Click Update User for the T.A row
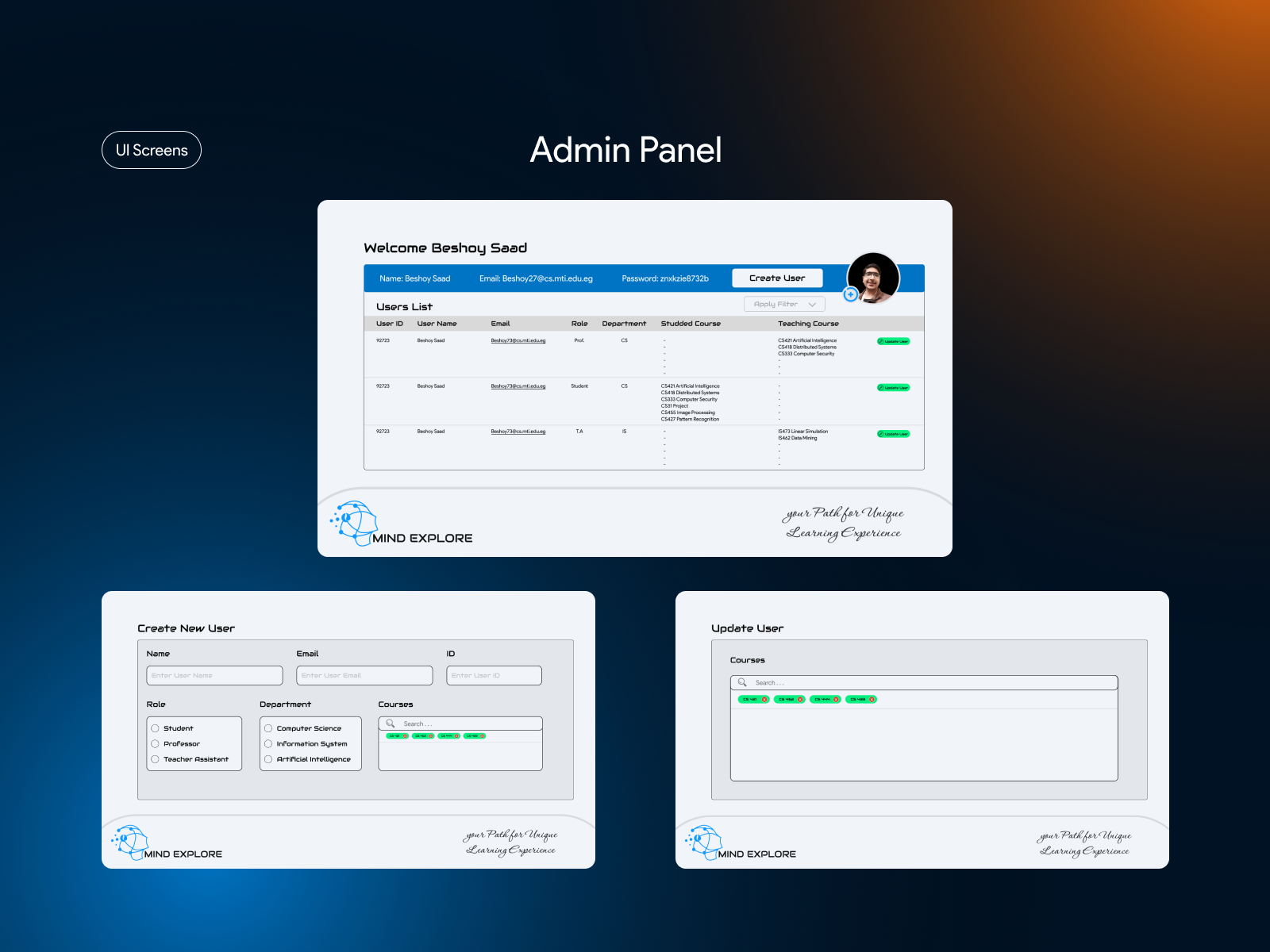This screenshot has width=1270, height=952. click(x=893, y=434)
